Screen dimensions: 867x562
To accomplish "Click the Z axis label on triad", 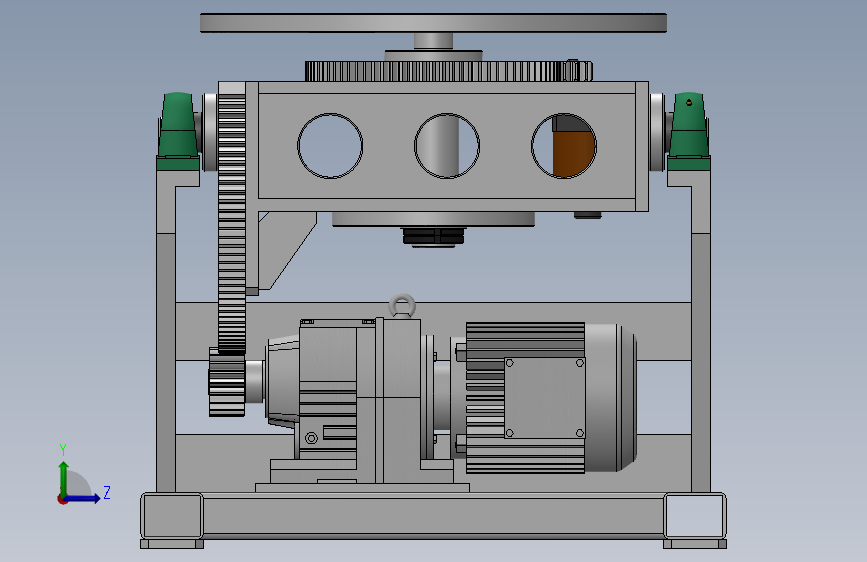I will [107, 492].
